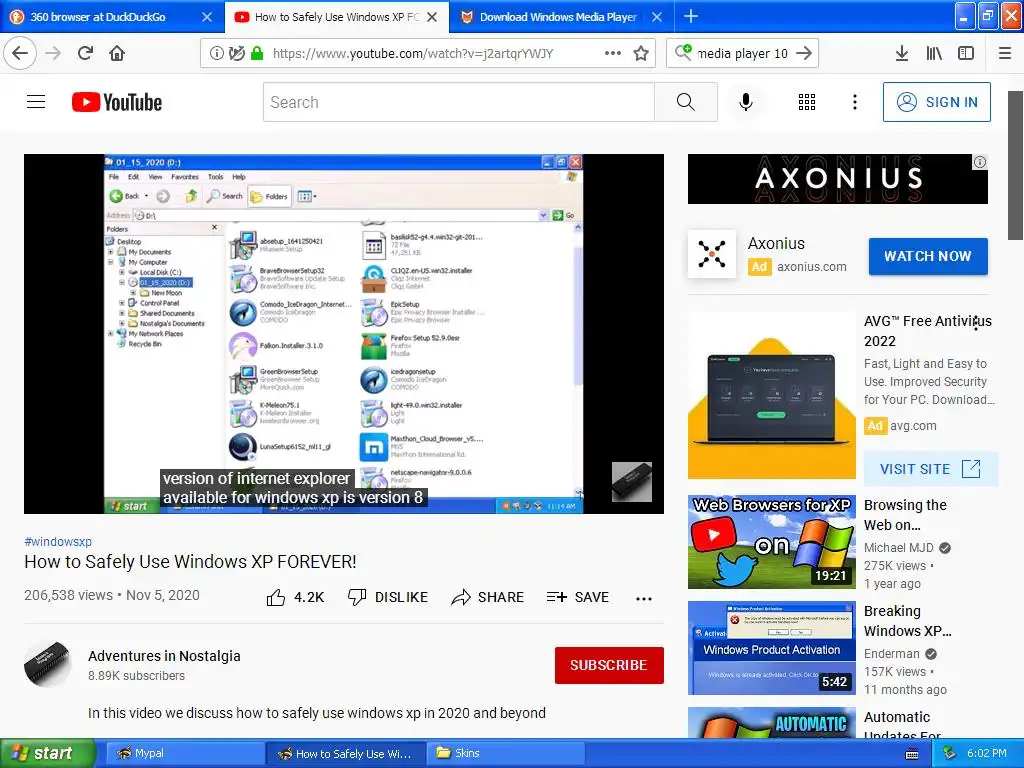Viewport: 1024px width, 768px height.
Task: Toggle the browser sidebar view
Action: click(966, 53)
